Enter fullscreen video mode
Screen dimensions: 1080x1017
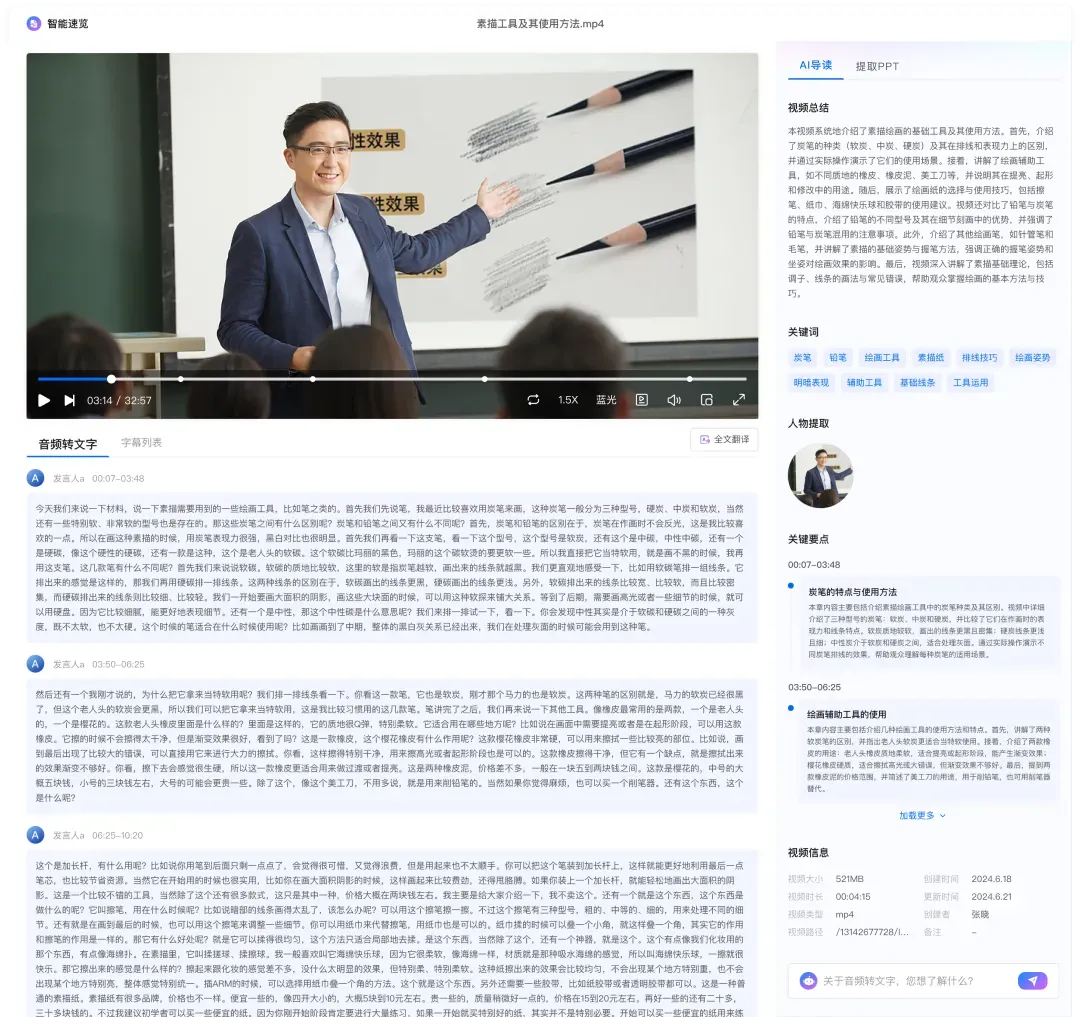(x=739, y=400)
